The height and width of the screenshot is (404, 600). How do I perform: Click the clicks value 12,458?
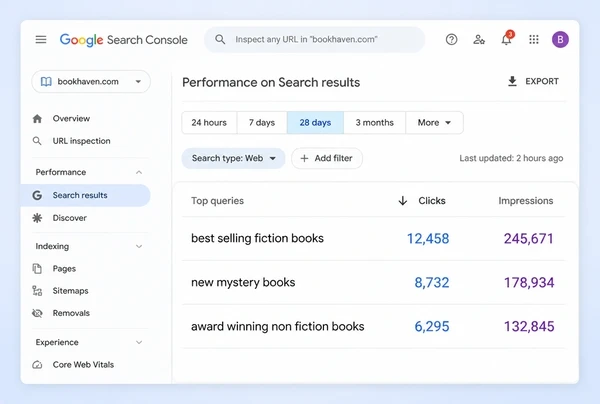428,239
